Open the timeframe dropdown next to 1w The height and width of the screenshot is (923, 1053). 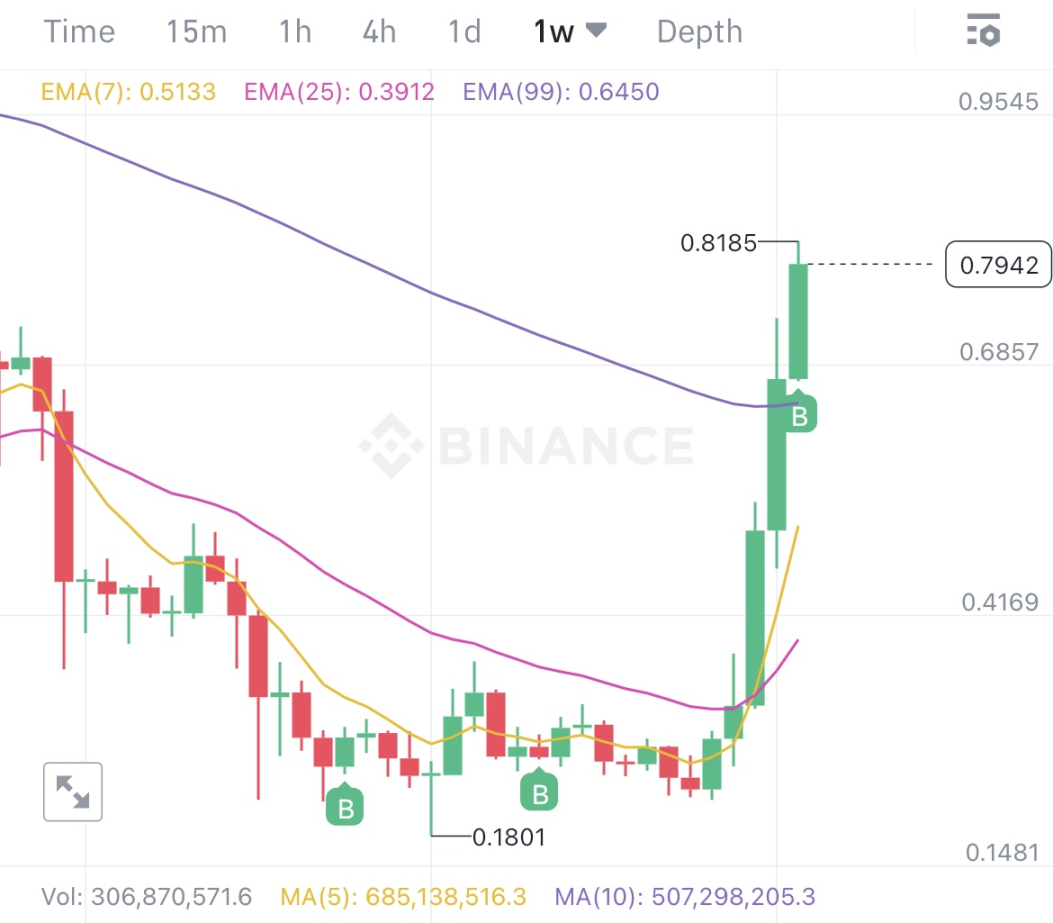tap(596, 31)
